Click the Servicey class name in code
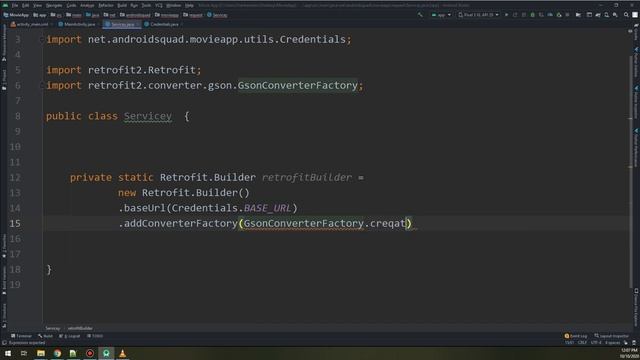Image resolution: width=640 pixels, height=360 pixels. 148,116
